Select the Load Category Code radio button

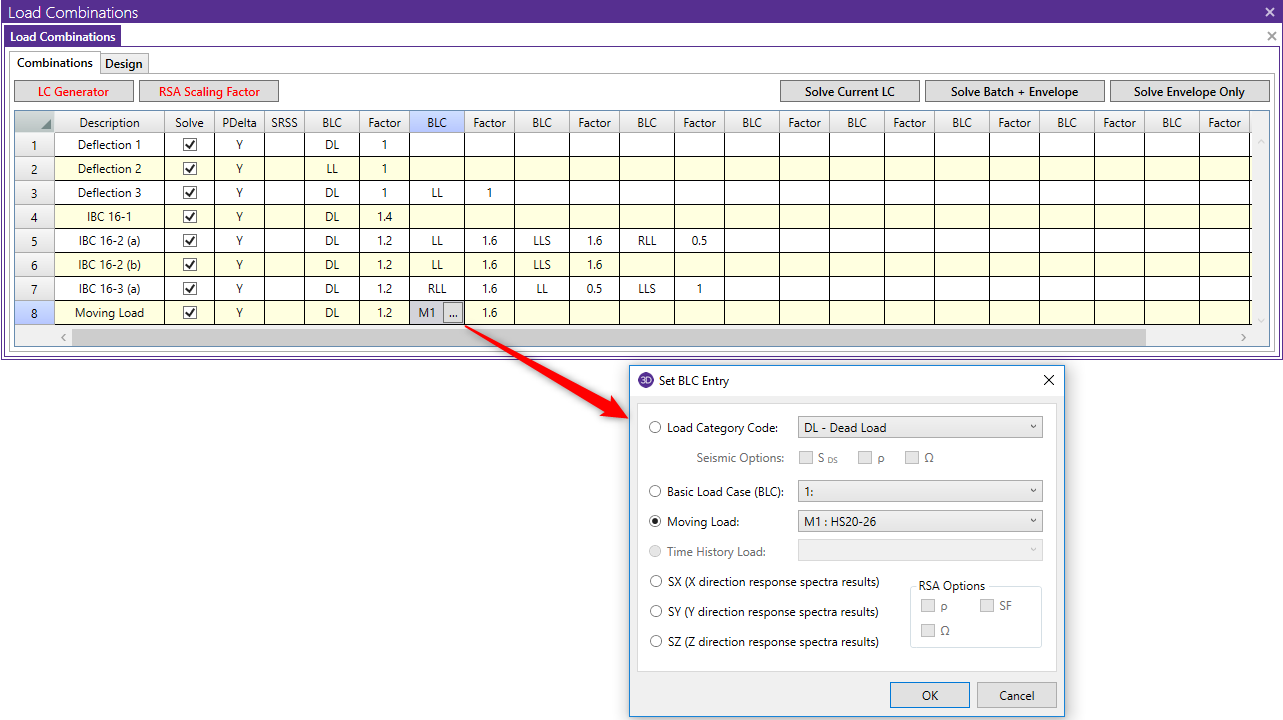(x=655, y=427)
